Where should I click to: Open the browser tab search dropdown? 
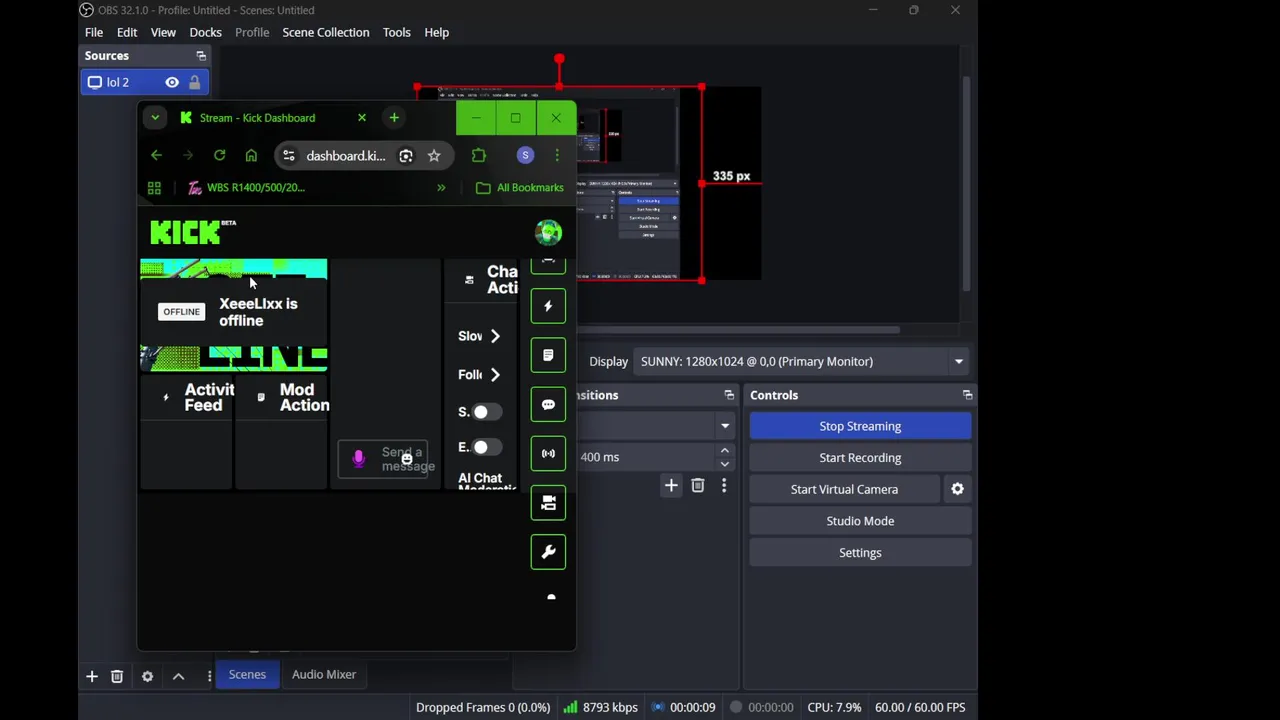155,118
